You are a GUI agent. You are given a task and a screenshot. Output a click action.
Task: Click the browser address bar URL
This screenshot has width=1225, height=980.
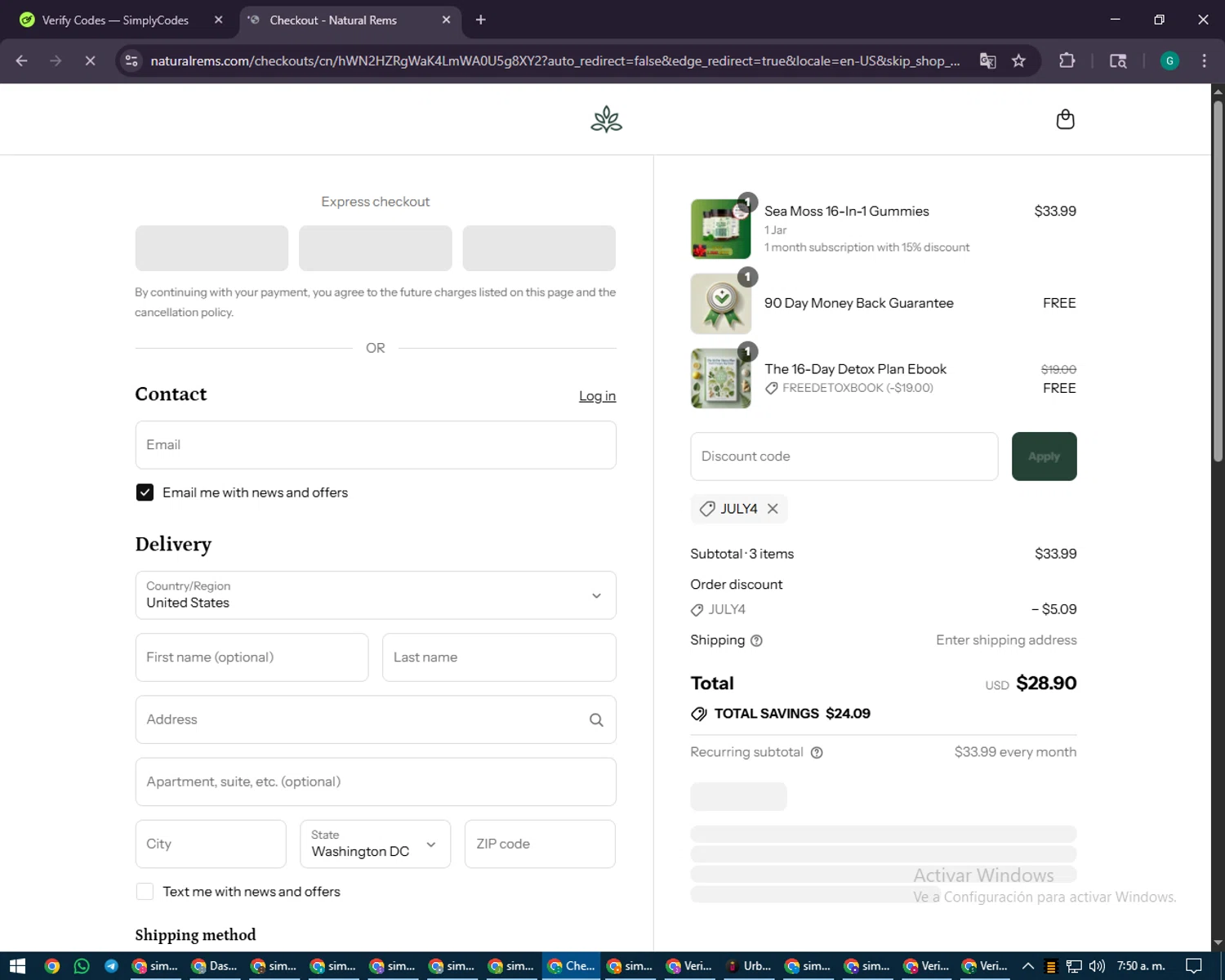pos(555,60)
